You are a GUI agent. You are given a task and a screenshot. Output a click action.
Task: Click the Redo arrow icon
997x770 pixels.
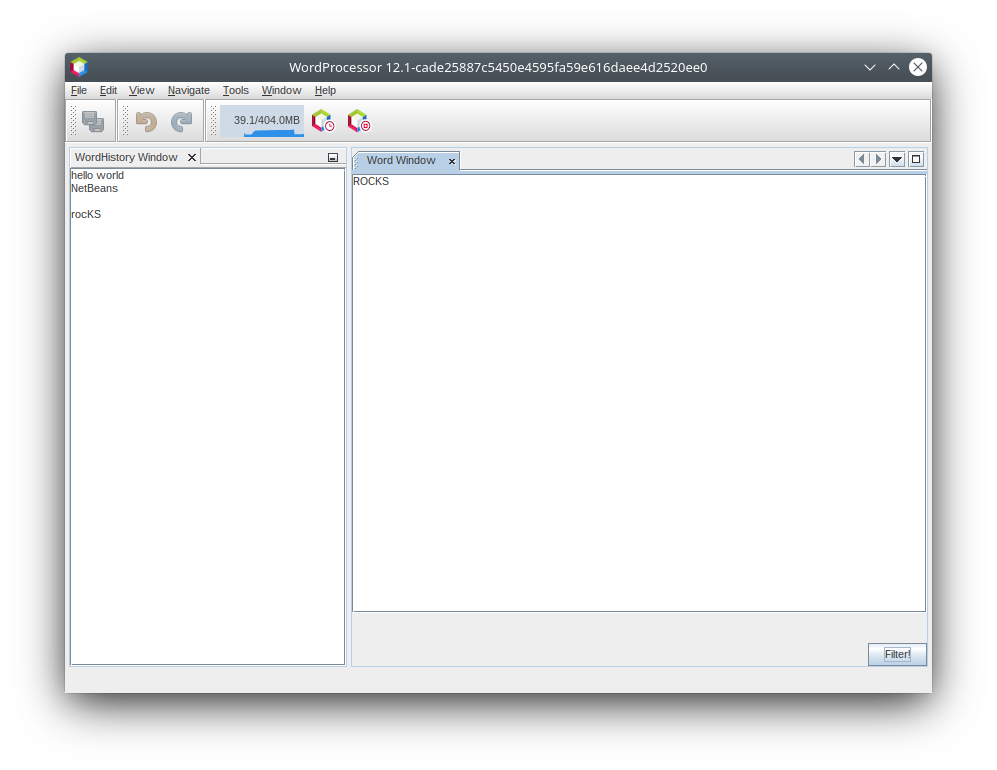click(x=181, y=121)
